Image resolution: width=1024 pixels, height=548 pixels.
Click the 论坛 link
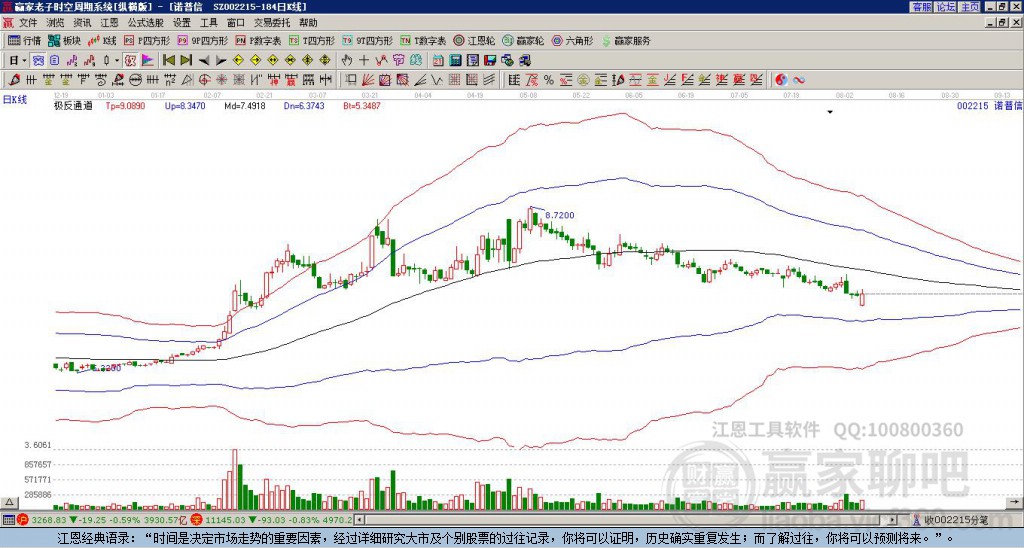tap(945, 7)
